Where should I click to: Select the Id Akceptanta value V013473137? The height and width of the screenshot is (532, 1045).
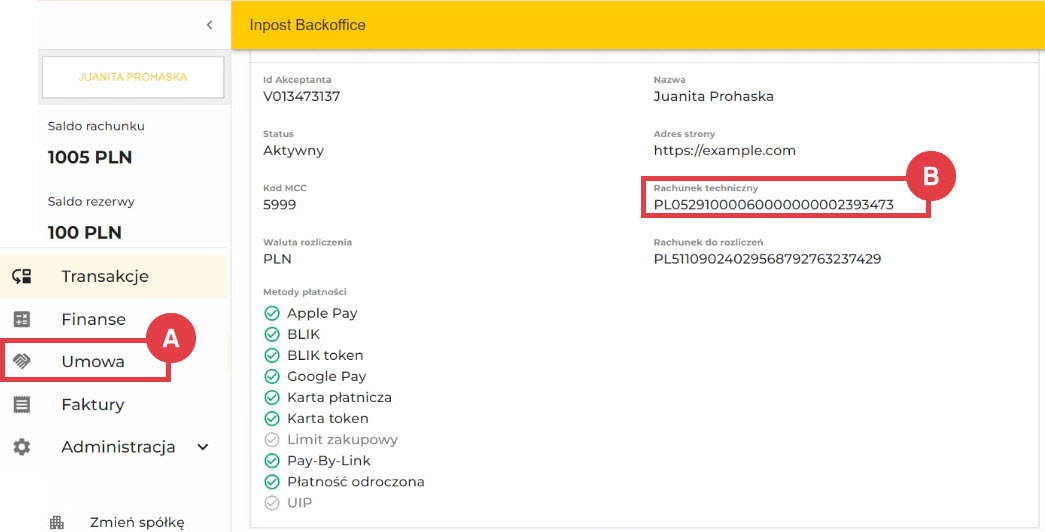301,96
